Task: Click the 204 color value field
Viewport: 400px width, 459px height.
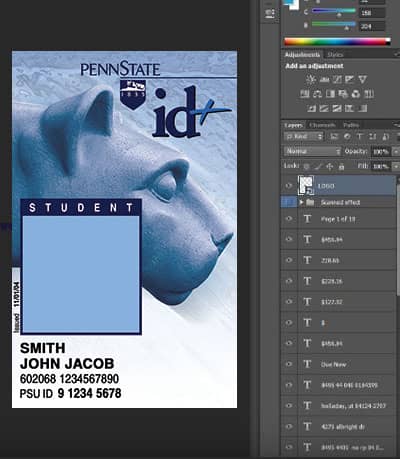Action: tap(372, 26)
